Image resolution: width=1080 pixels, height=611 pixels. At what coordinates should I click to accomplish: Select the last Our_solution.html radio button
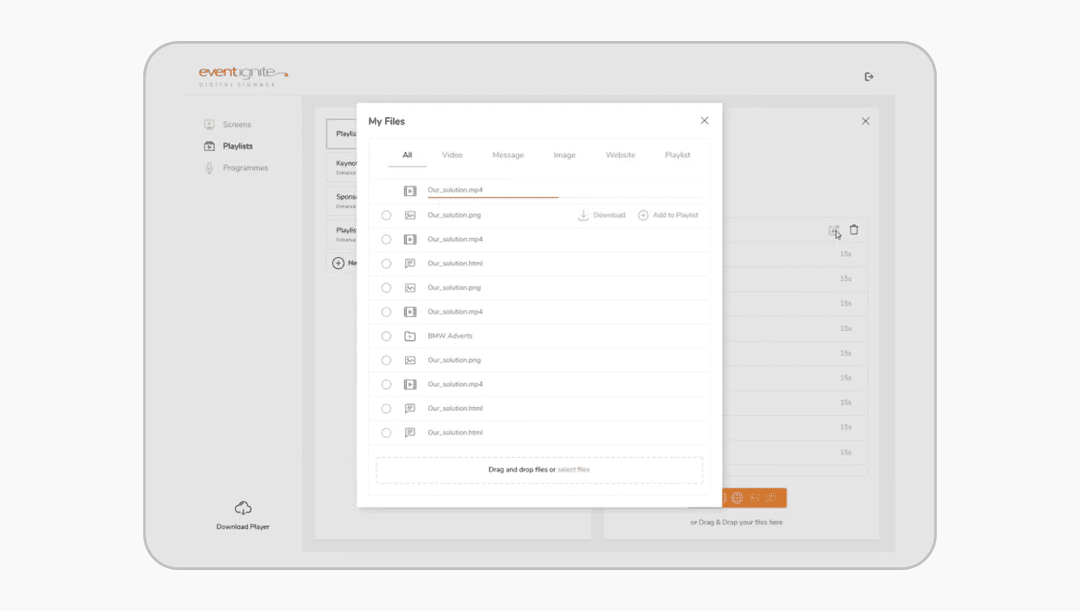pyautogui.click(x=386, y=433)
